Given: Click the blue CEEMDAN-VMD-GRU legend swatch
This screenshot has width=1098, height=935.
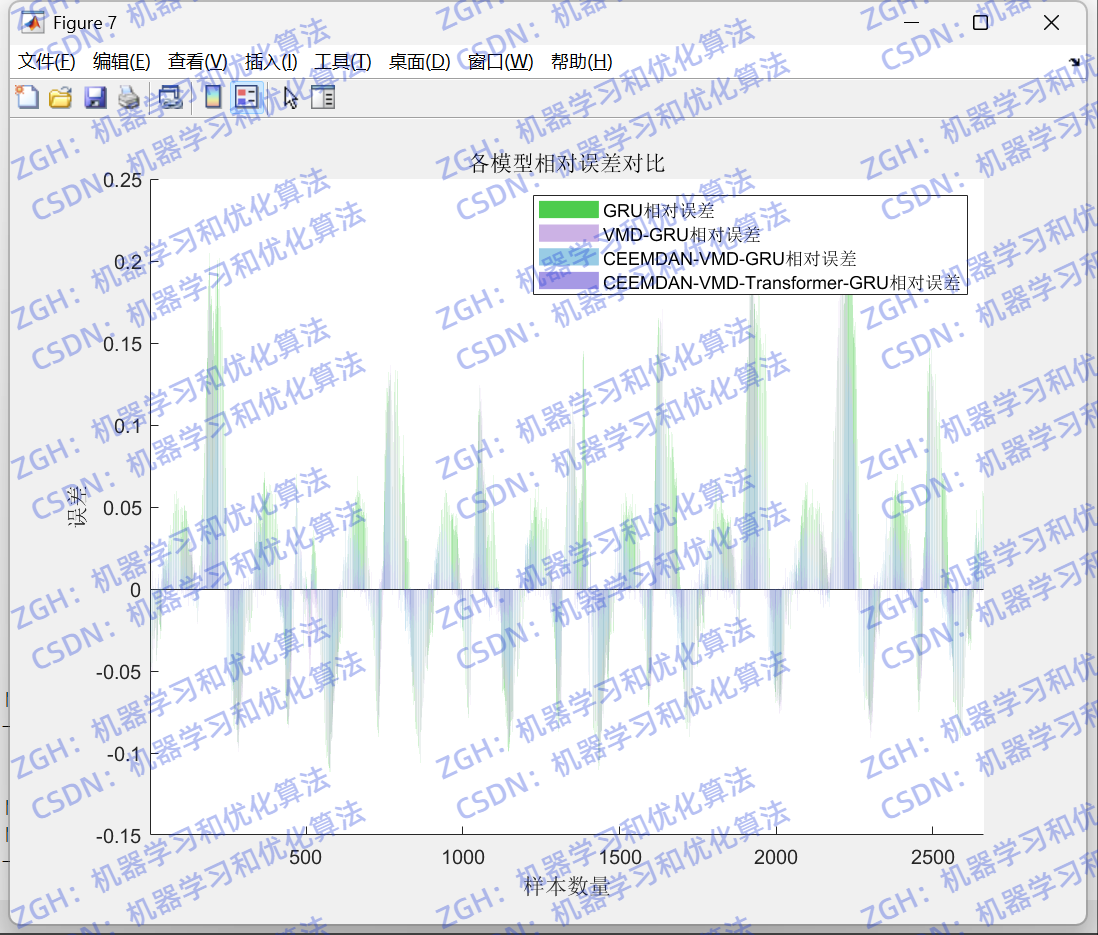Looking at the screenshot, I should point(569,258).
